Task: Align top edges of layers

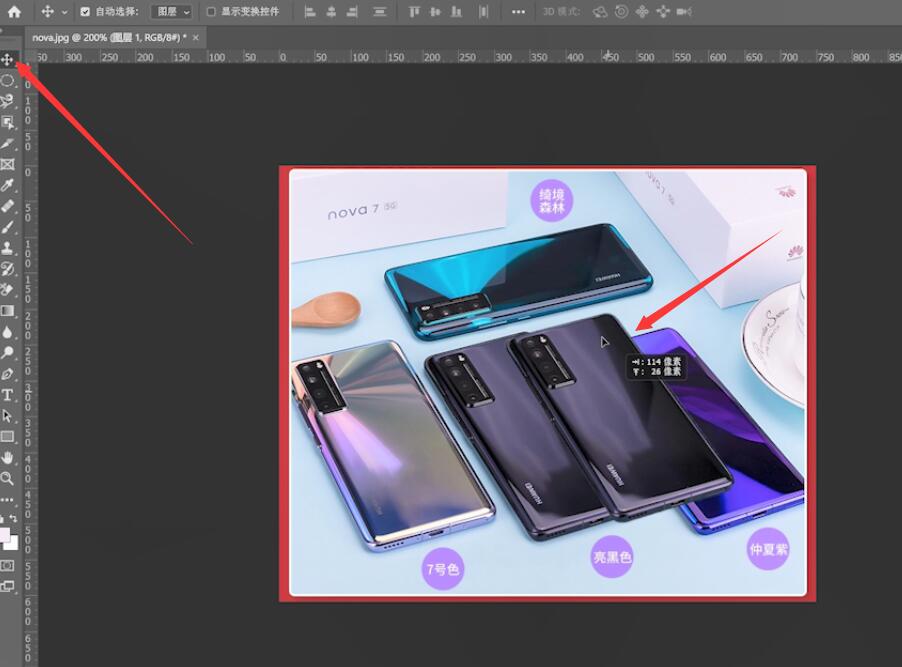Action: tap(414, 12)
